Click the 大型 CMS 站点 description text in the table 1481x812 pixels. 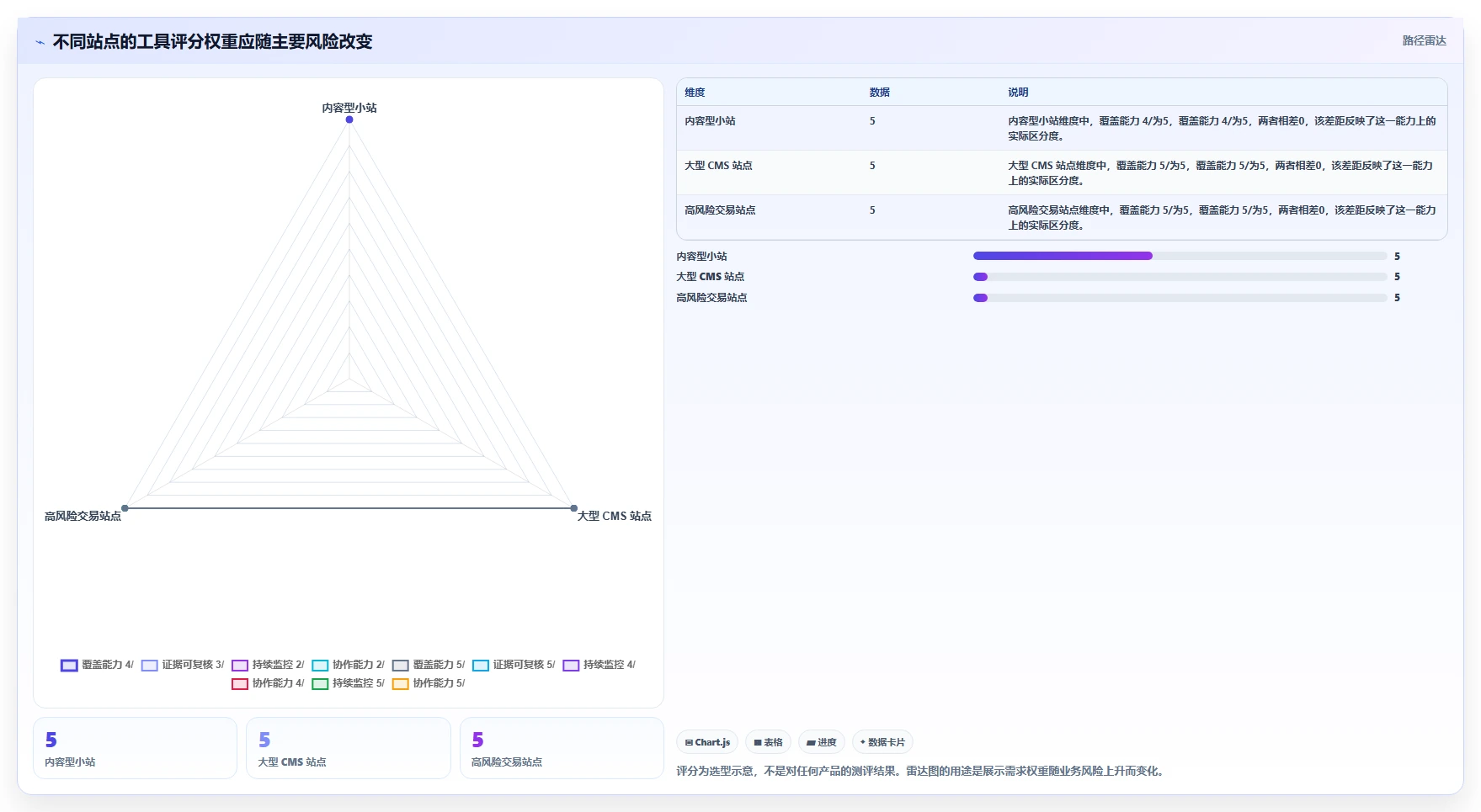coord(1220,173)
